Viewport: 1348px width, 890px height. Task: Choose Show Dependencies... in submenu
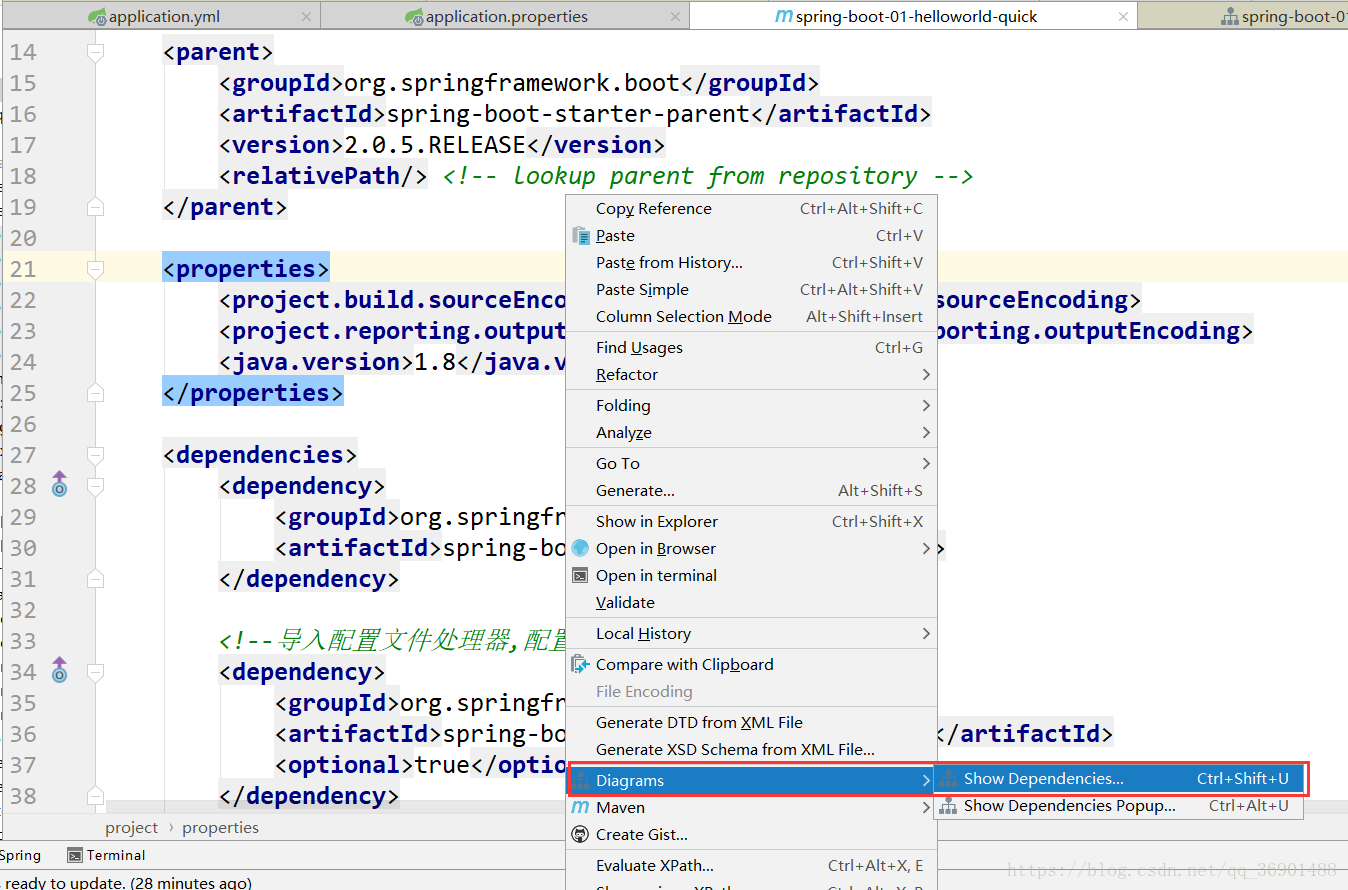point(1119,779)
